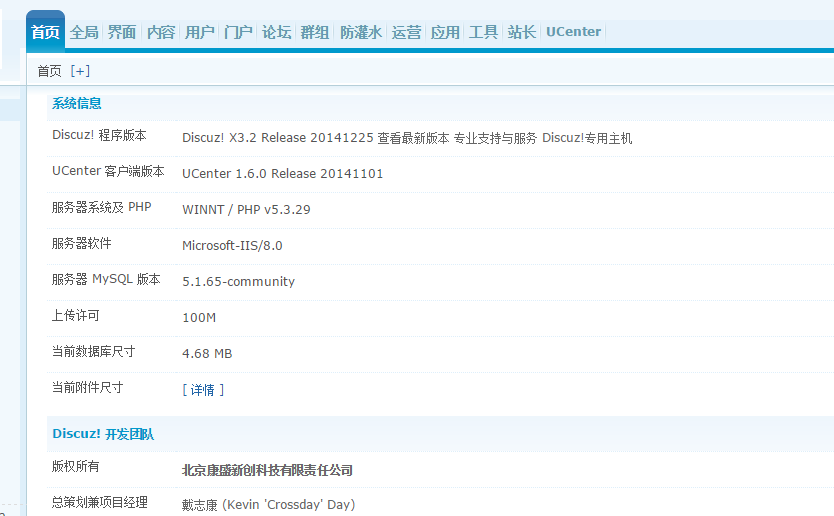834x516 pixels.
Task: Click the 当前附件尺寸 label
Action: (87, 387)
